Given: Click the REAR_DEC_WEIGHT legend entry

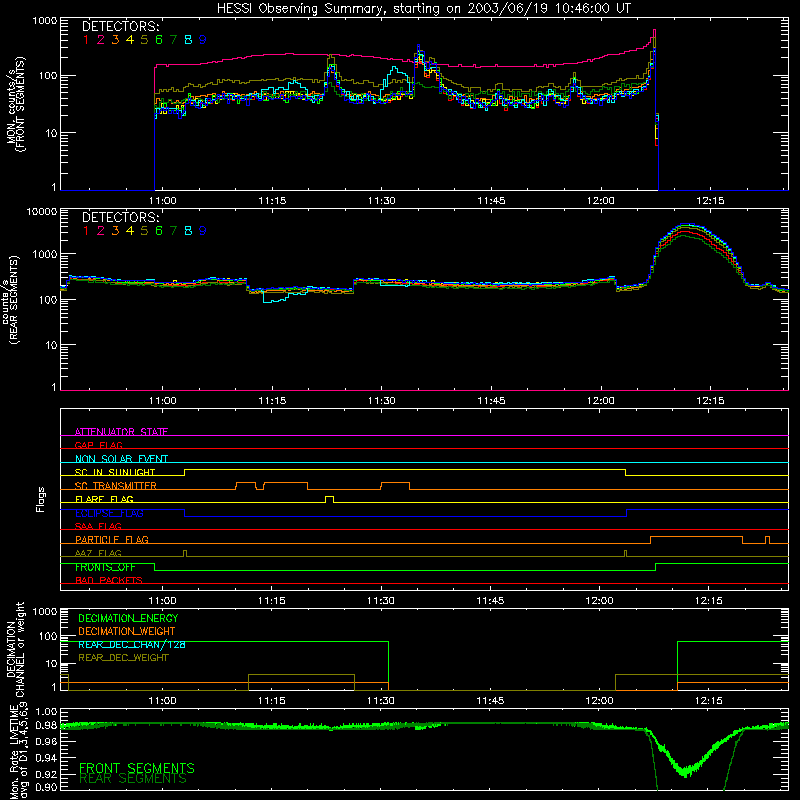Looking at the screenshot, I should (123, 658).
